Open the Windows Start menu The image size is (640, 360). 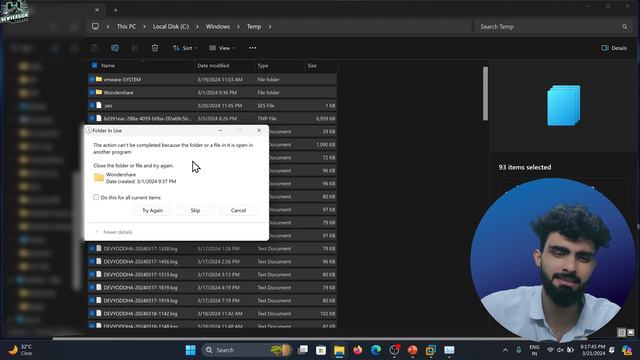[x=191, y=350]
